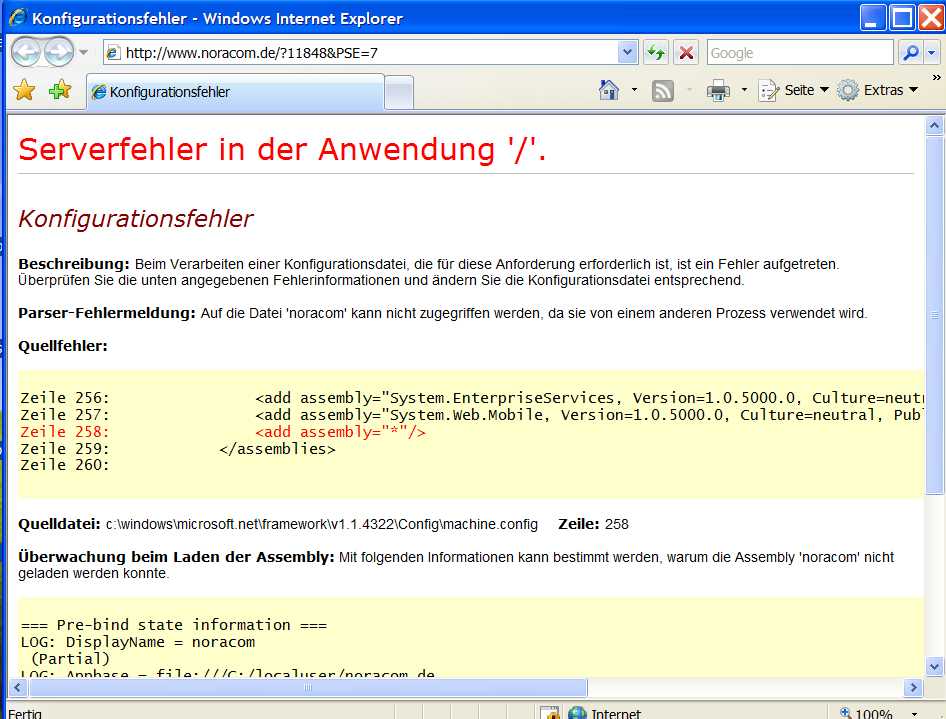Click the RSS feeds icon
This screenshot has width=946, height=719.
click(663, 91)
